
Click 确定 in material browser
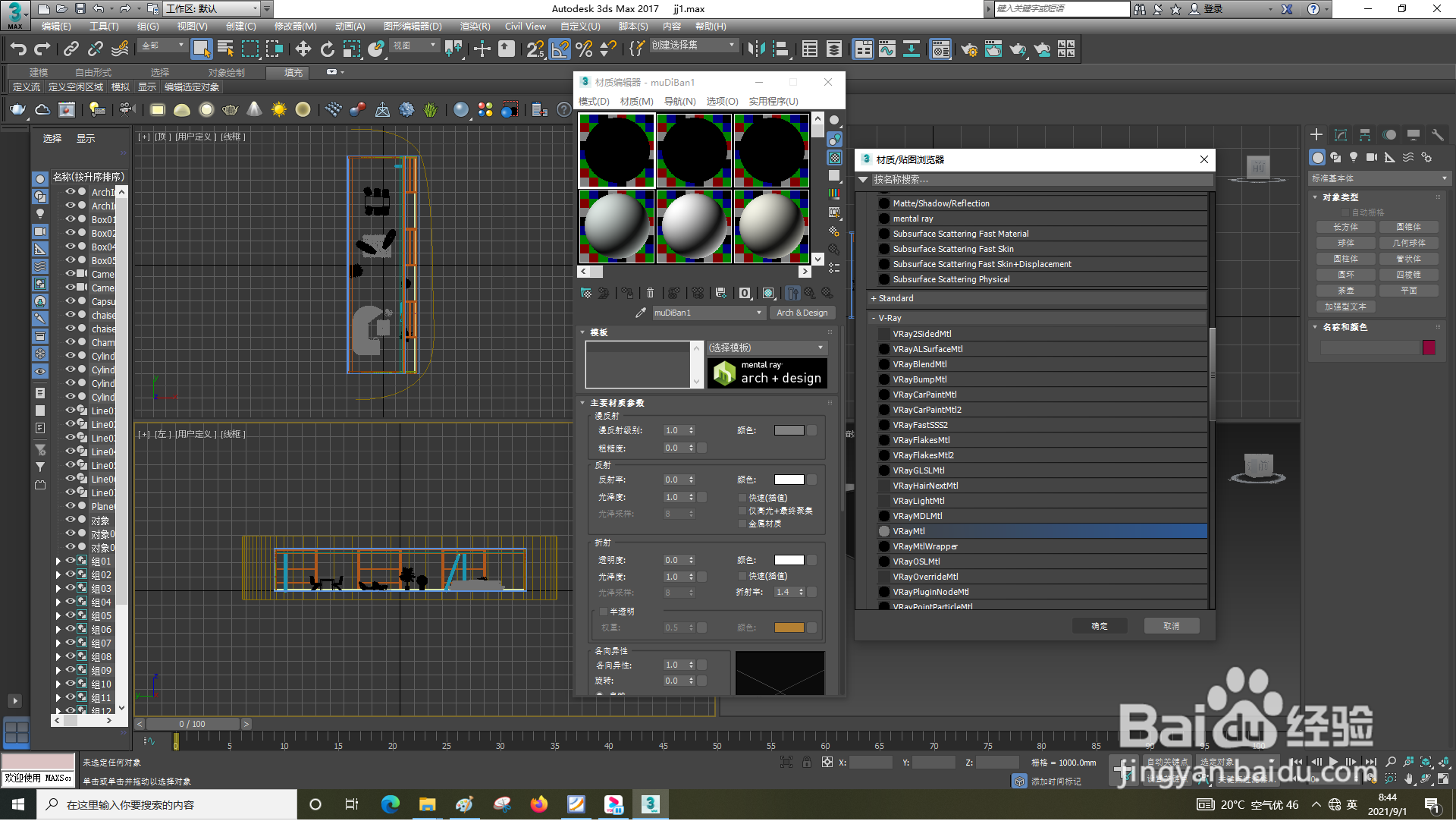click(x=1099, y=627)
